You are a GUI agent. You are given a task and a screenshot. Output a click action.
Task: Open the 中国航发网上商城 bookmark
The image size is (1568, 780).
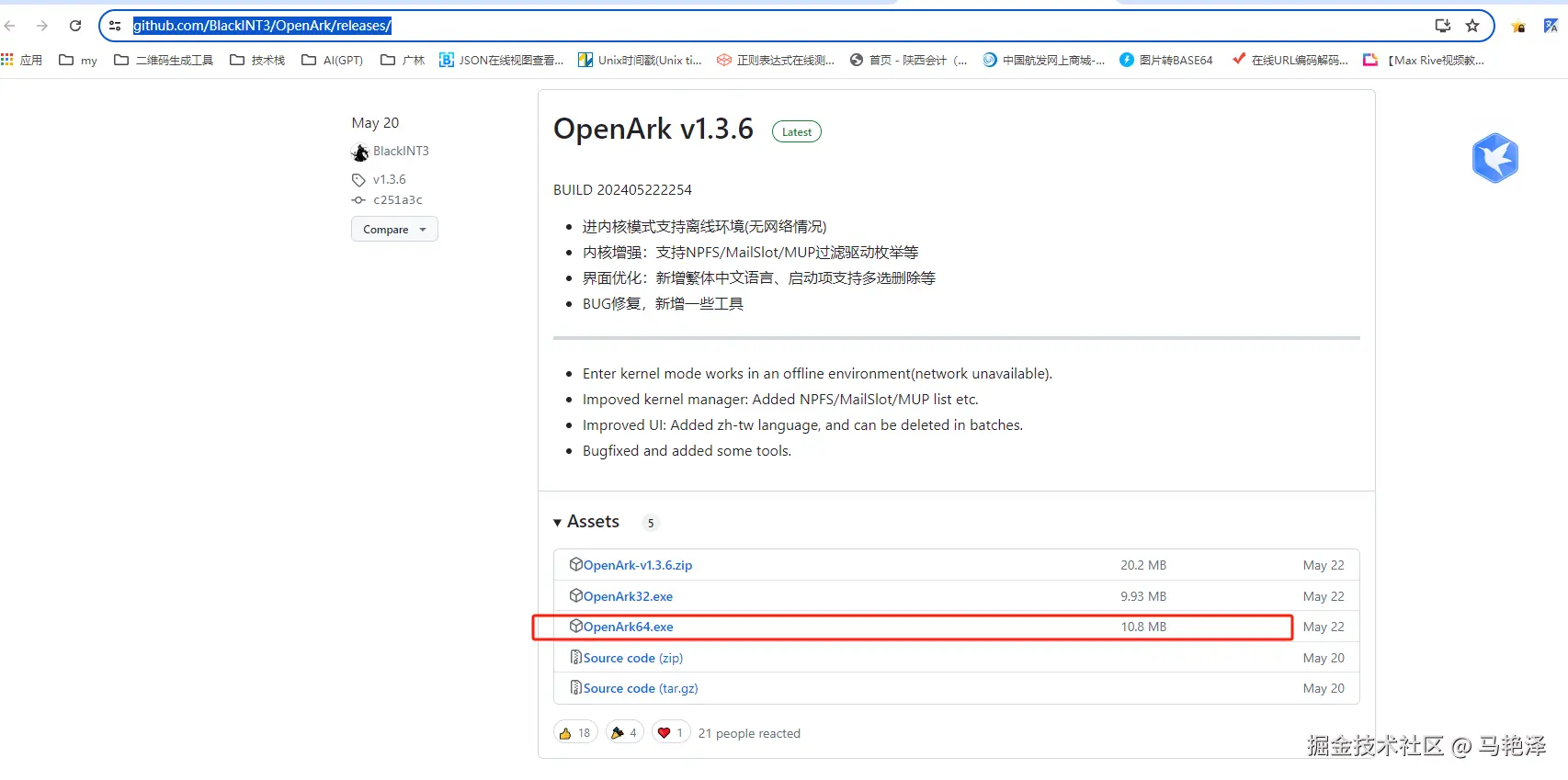1043,60
